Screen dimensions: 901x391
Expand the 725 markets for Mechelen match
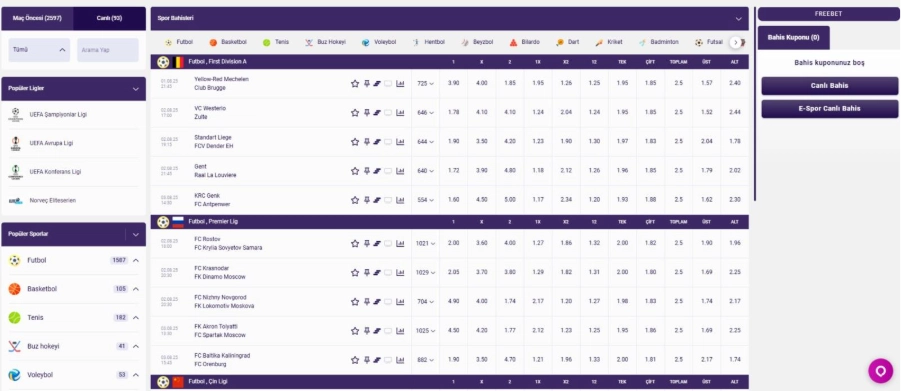click(425, 83)
